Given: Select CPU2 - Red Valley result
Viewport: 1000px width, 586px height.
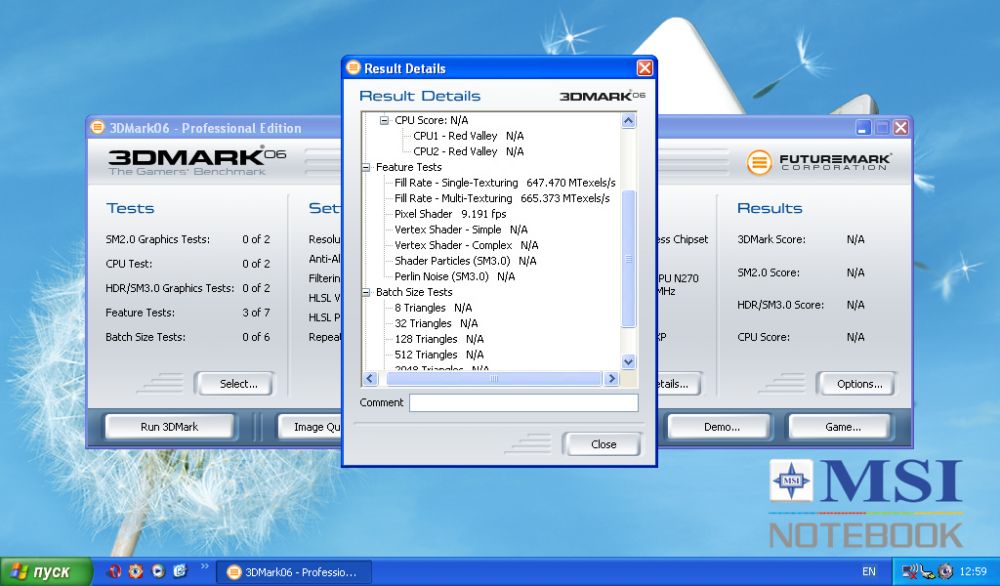Looking at the screenshot, I should click(x=468, y=151).
